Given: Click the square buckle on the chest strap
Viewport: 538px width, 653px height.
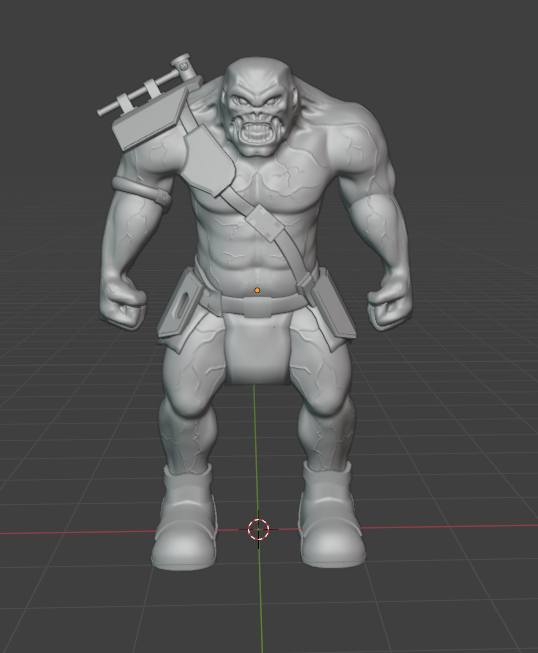Looking at the screenshot, I should point(263,222).
